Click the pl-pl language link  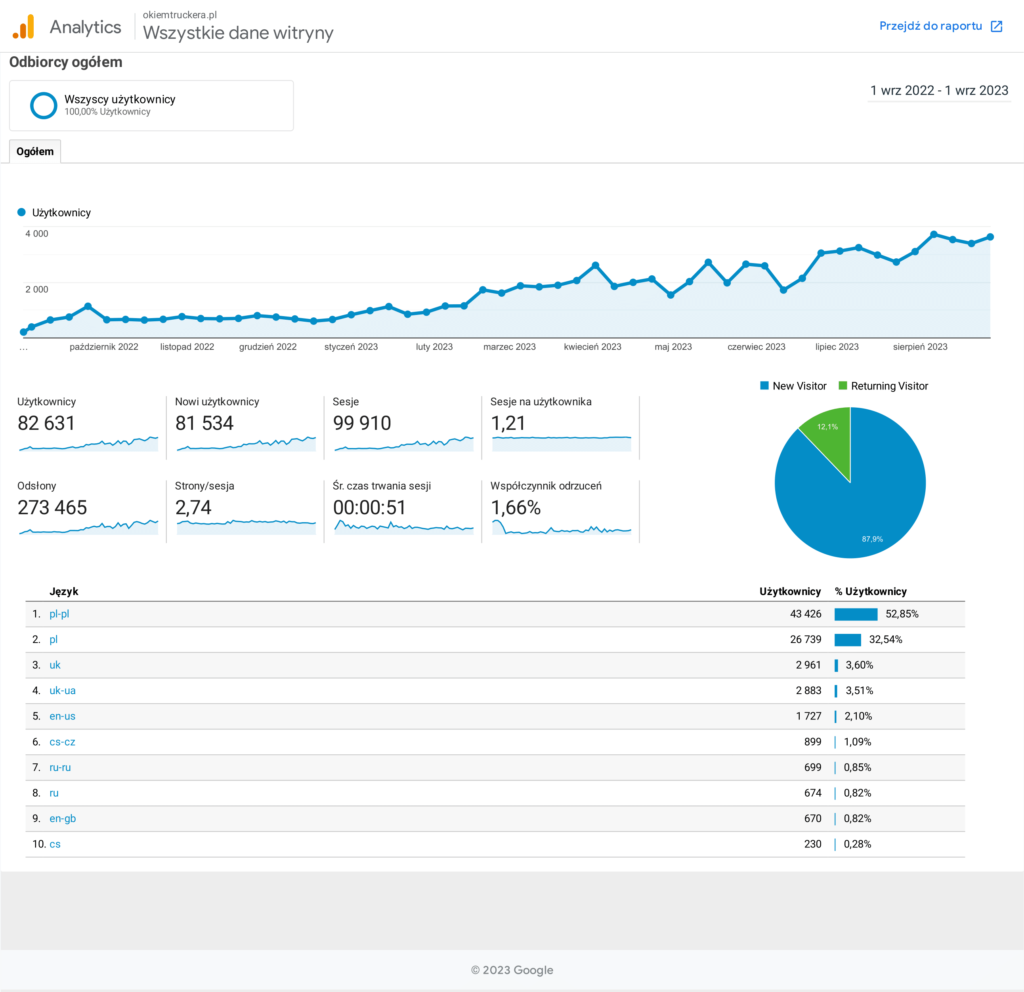(x=59, y=614)
